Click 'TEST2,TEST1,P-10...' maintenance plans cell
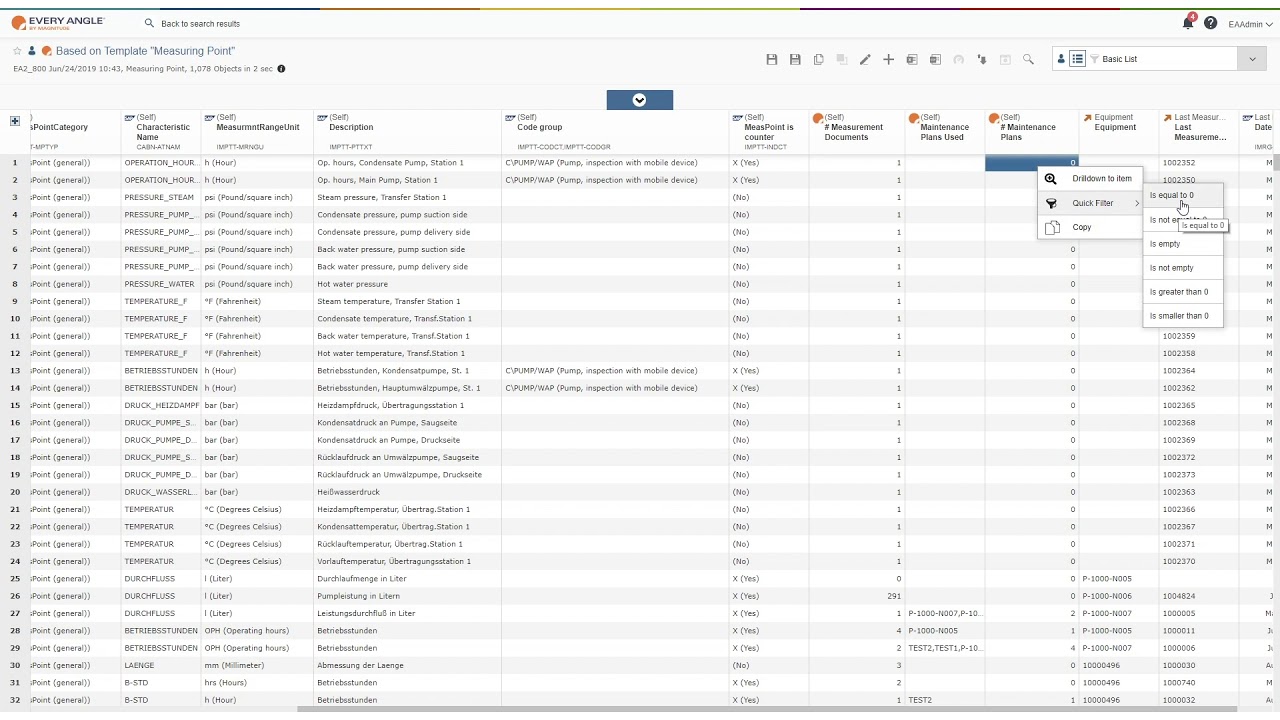Viewport: 1280px width, 720px height. click(945, 648)
